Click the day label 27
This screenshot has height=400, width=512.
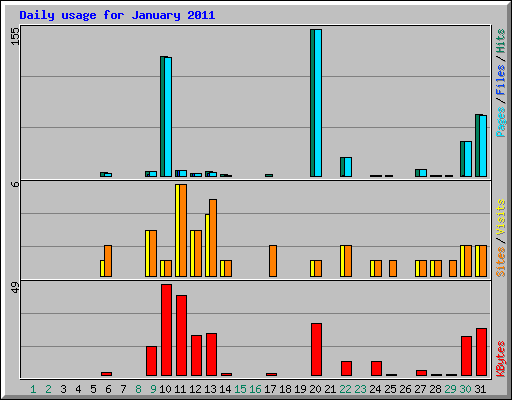[x=420, y=389]
